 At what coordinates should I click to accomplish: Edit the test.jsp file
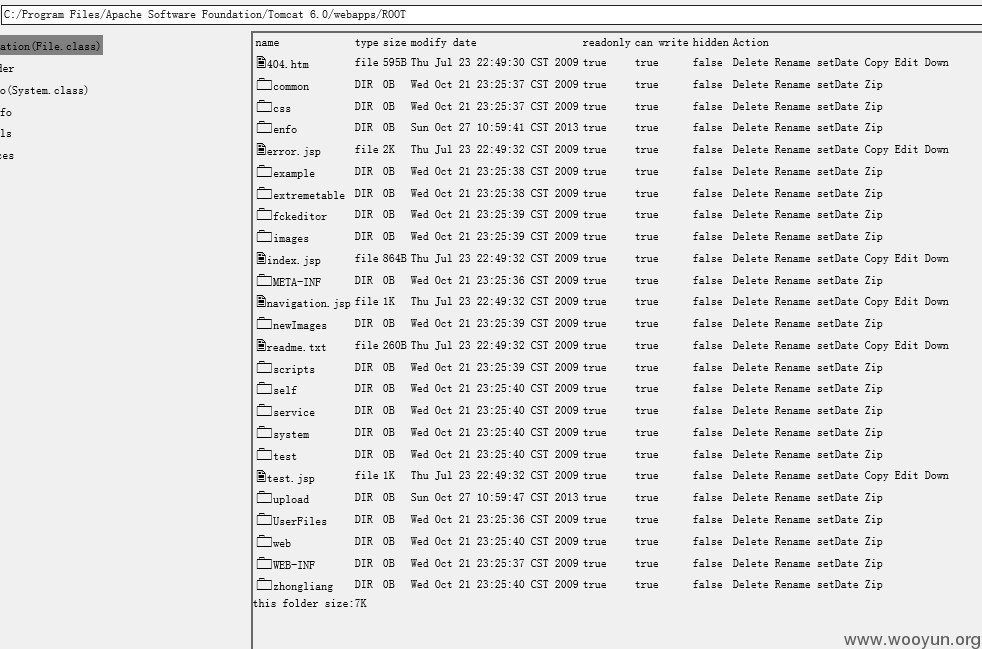(x=906, y=475)
